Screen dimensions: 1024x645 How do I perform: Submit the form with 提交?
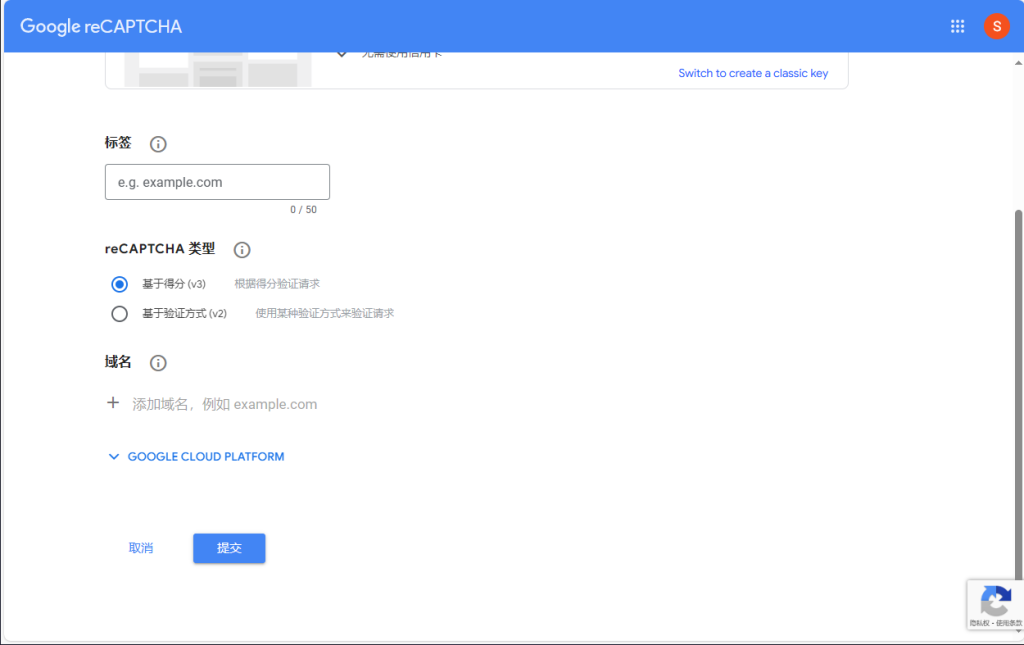click(x=229, y=548)
